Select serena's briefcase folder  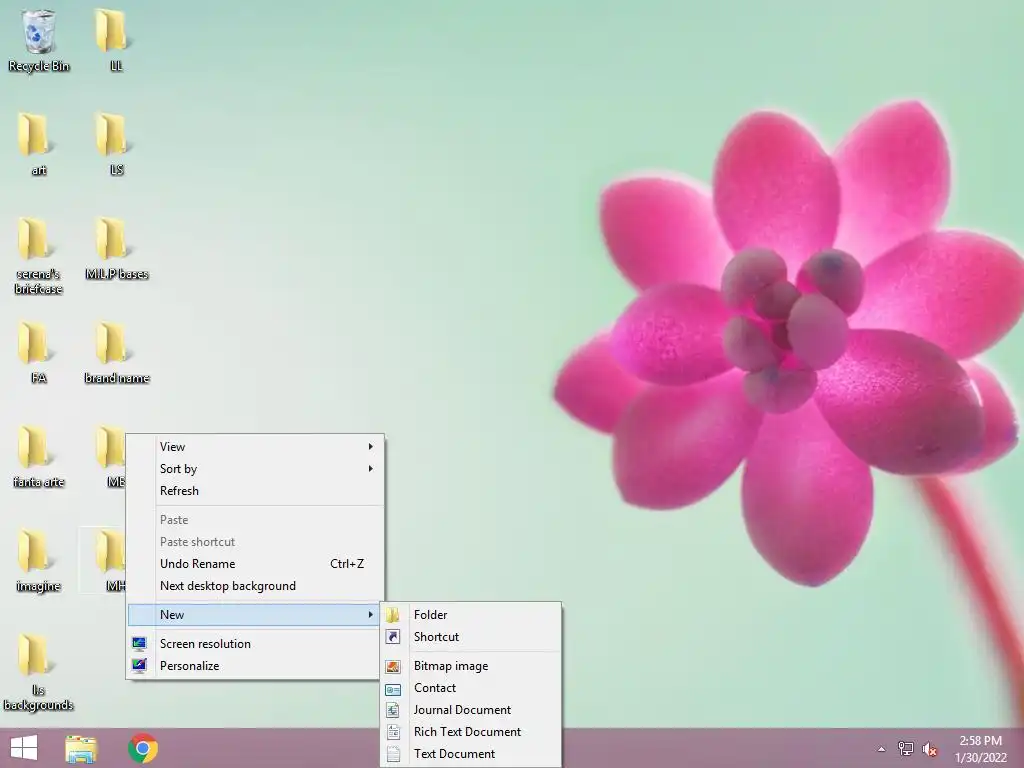38,256
